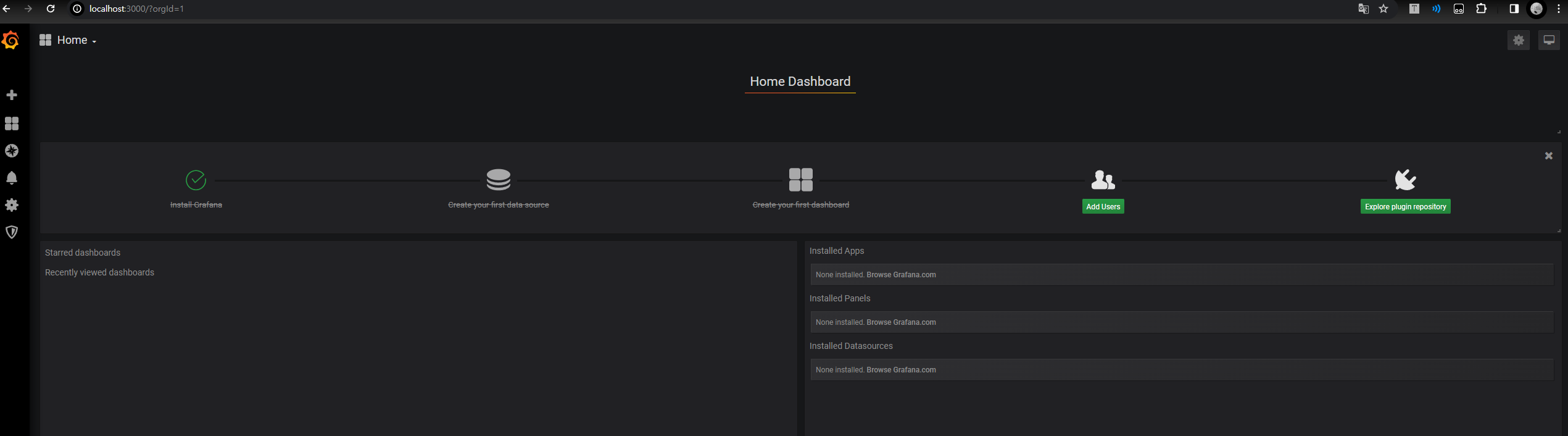Viewport: 1568px width, 436px height.
Task: Click Create your first dashboard link
Action: point(801,205)
